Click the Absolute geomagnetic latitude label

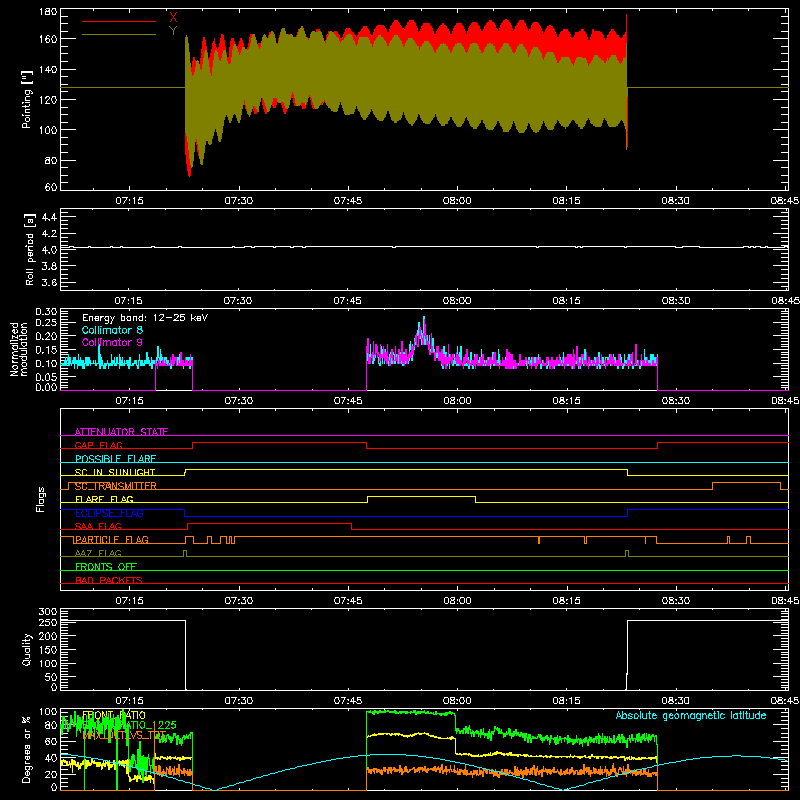(x=691, y=715)
